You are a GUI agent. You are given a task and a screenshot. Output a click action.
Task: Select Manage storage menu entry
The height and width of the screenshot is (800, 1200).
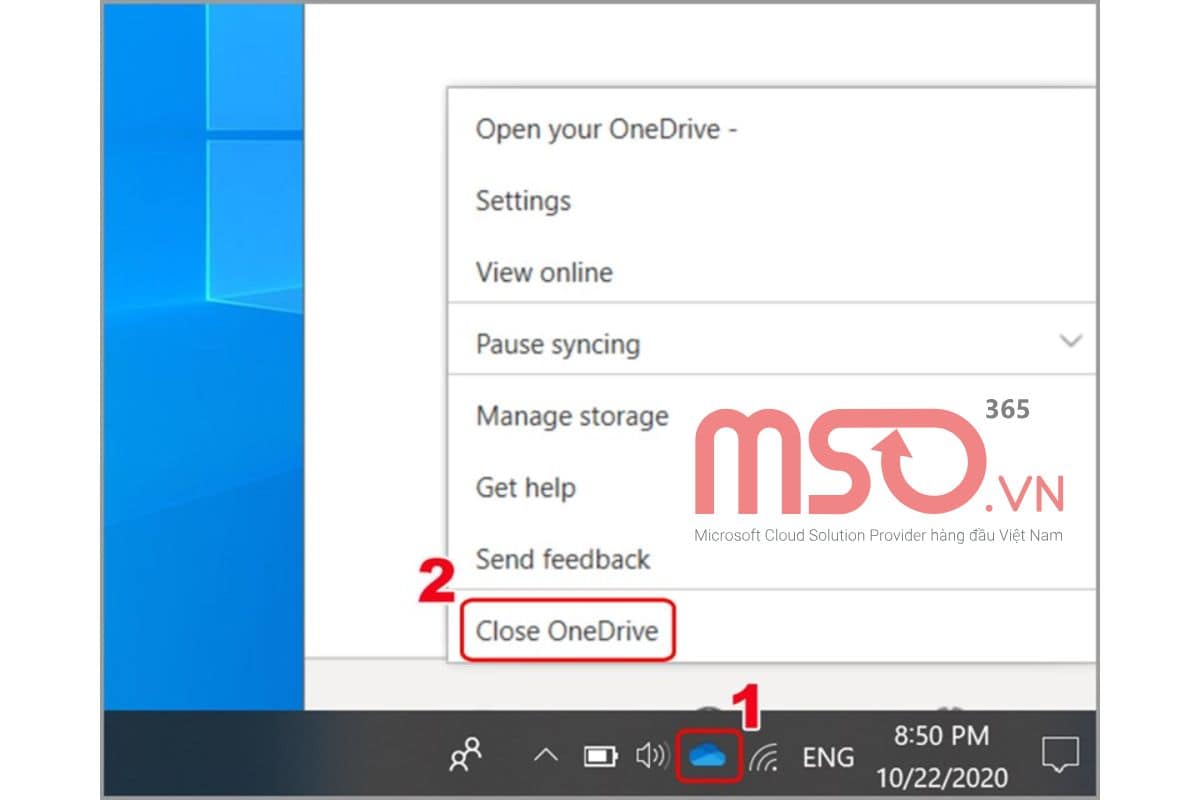pyautogui.click(x=771, y=416)
